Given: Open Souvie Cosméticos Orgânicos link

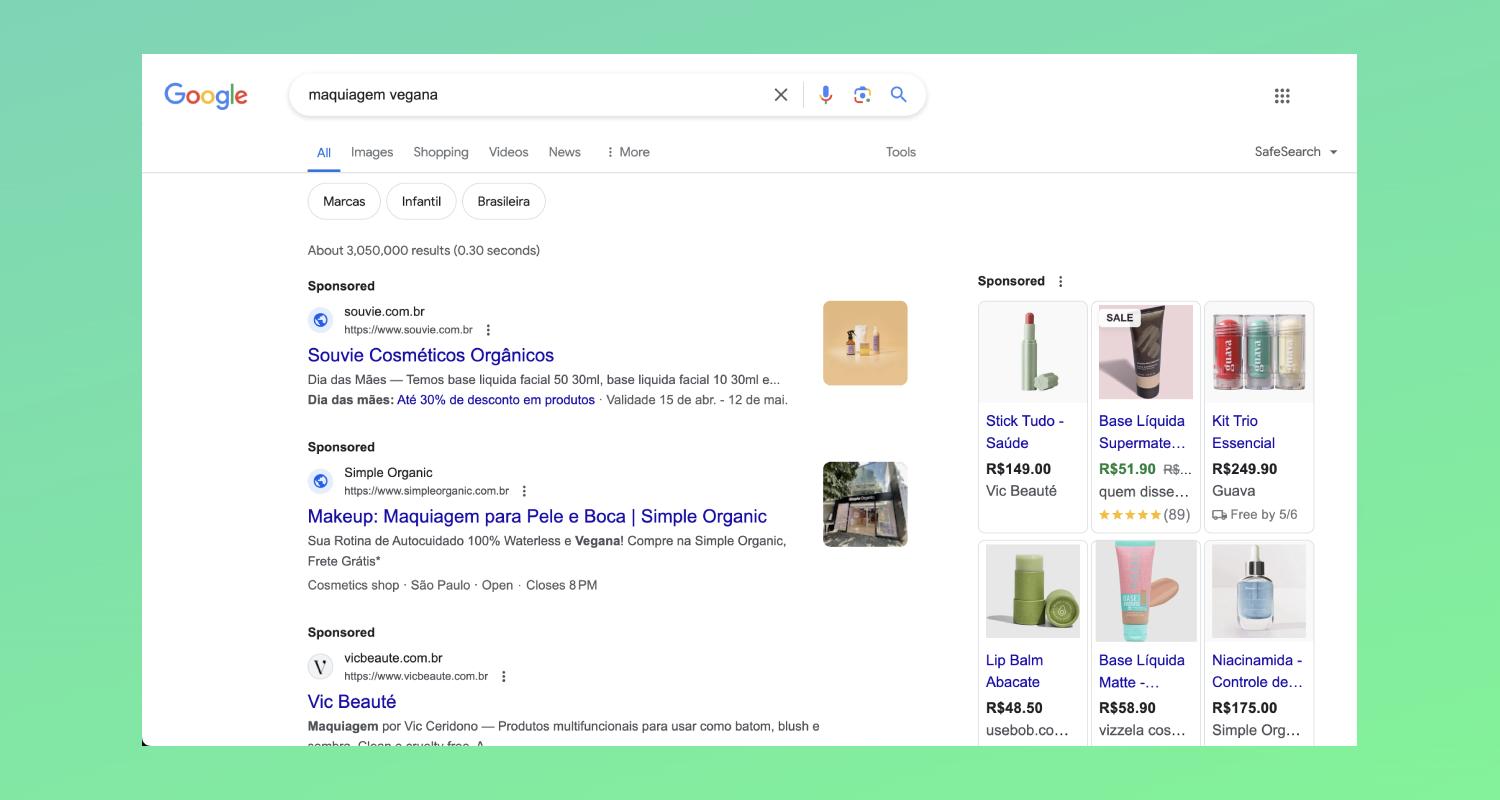Looking at the screenshot, I should tap(430, 355).
